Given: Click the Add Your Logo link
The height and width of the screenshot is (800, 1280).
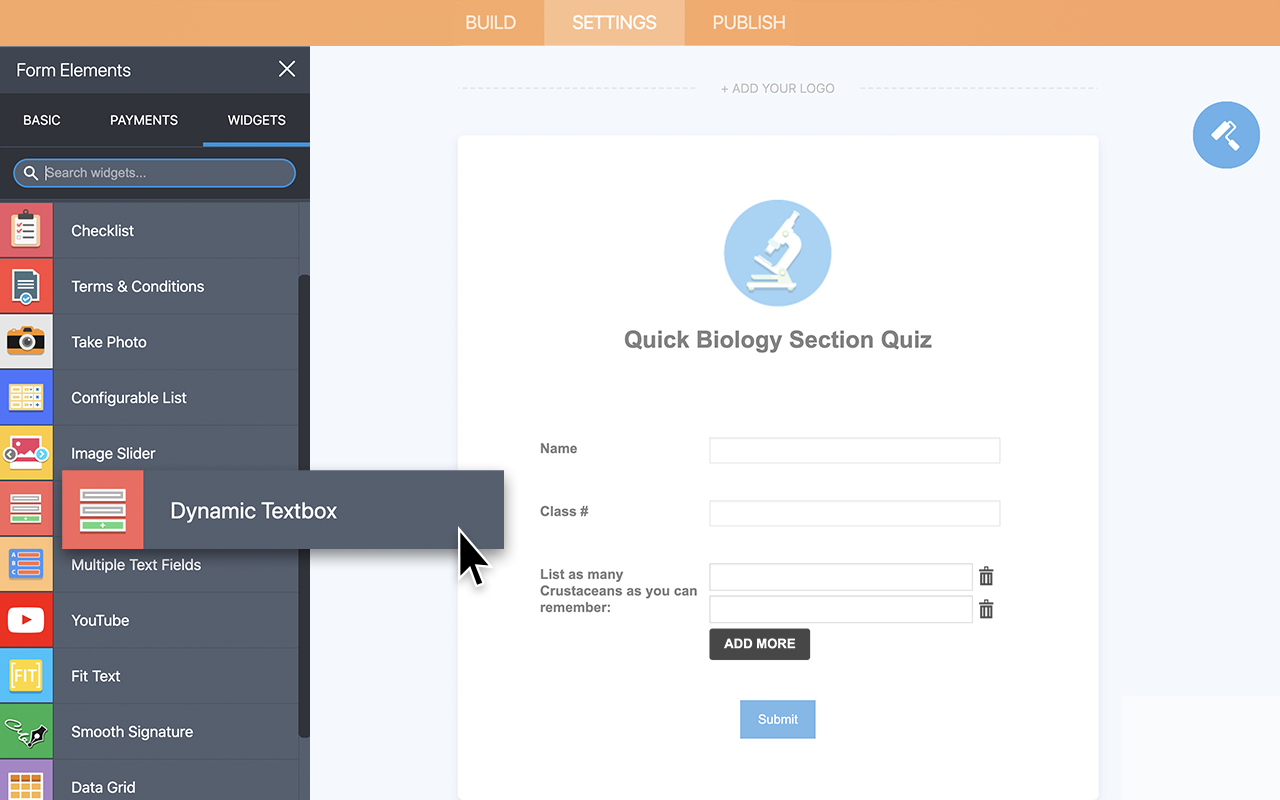Looking at the screenshot, I should coord(777,88).
